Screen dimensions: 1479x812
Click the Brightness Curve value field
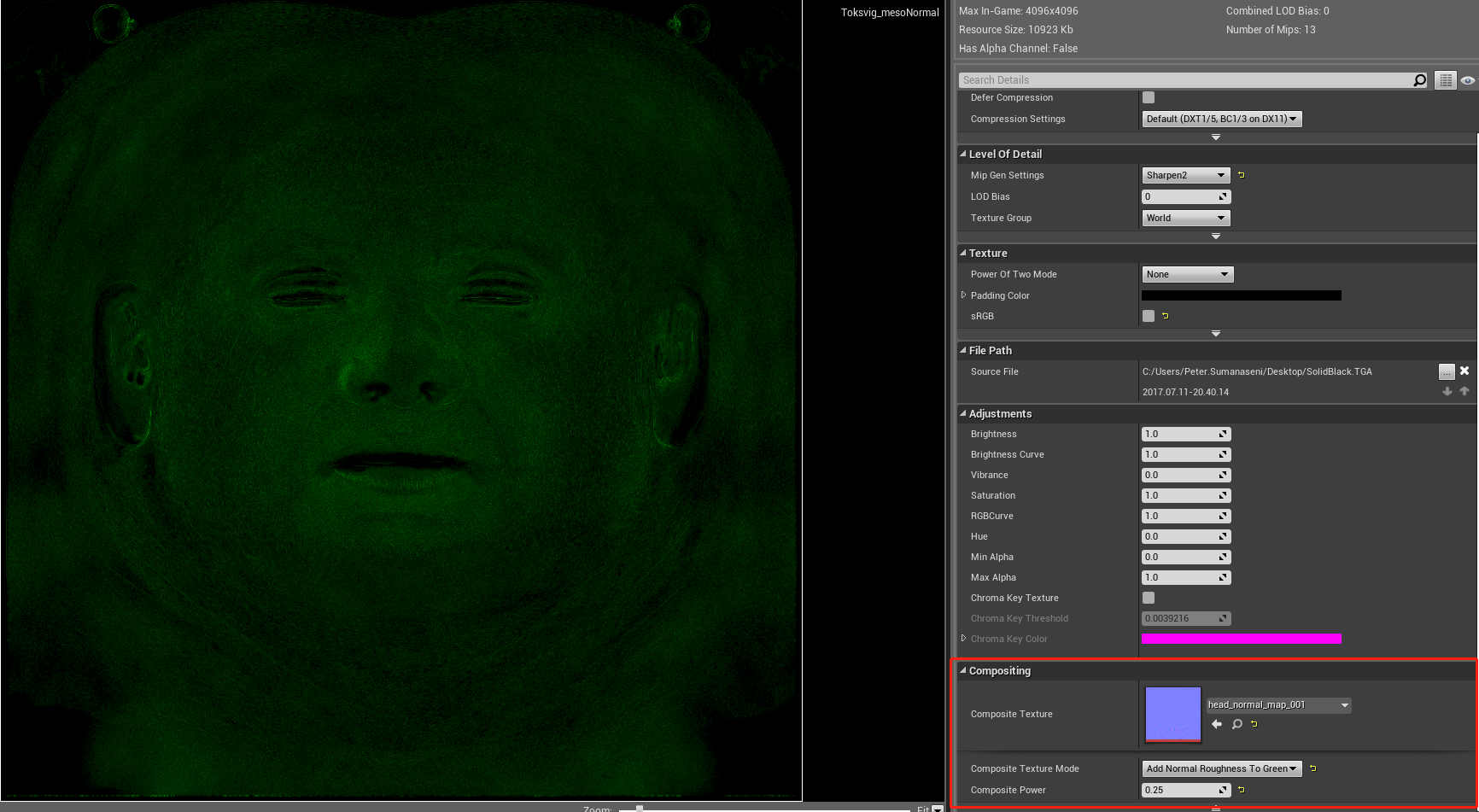1186,454
